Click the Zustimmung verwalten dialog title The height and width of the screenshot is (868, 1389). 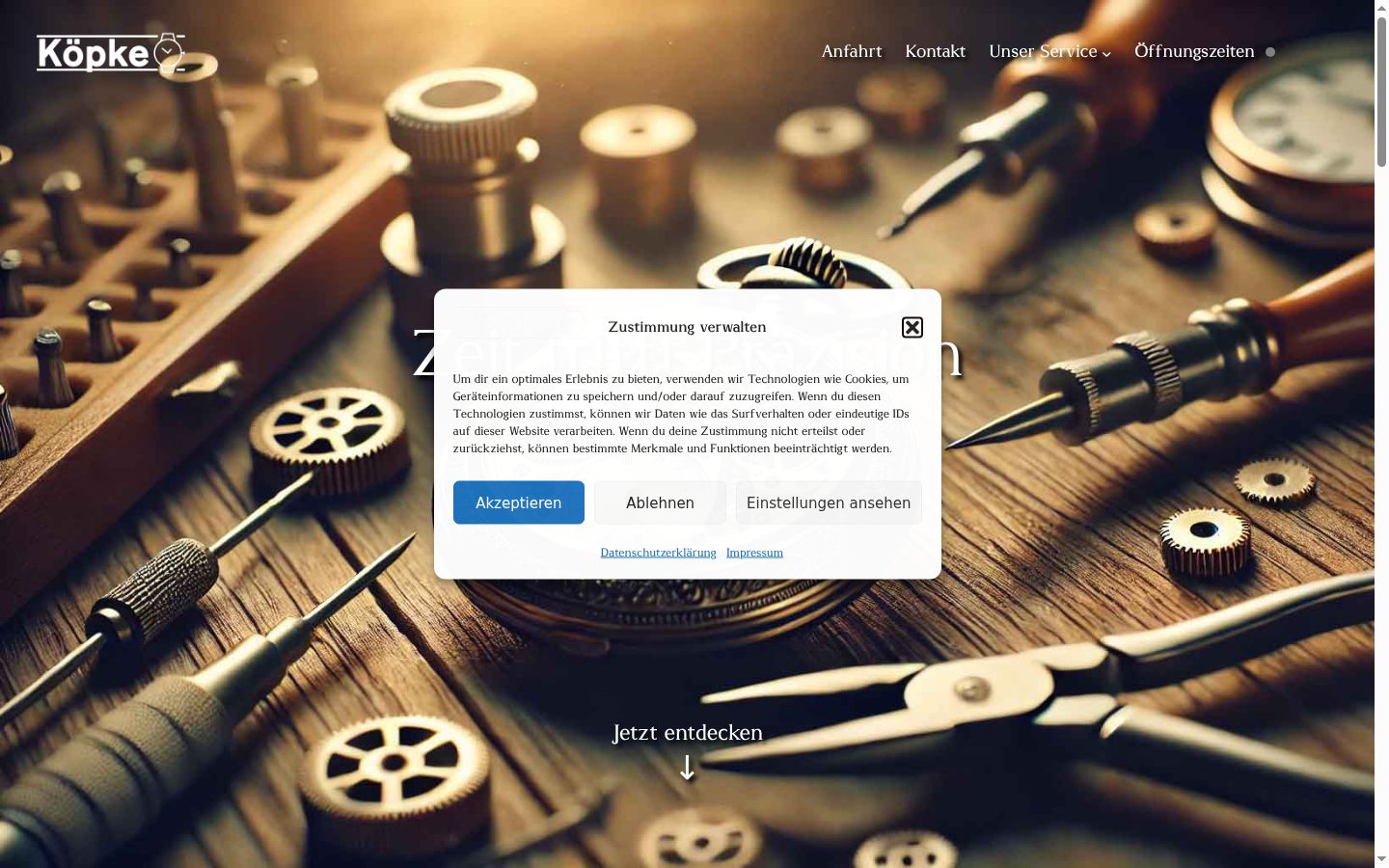point(687,327)
